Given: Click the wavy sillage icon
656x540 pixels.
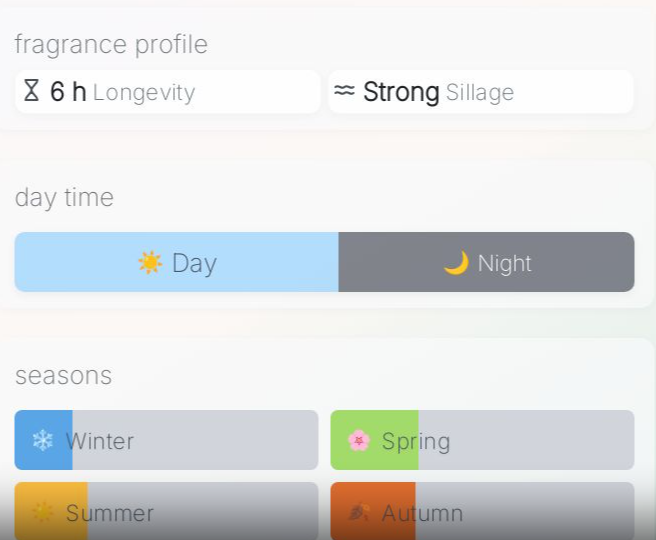Looking at the screenshot, I should tap(344, 91).
